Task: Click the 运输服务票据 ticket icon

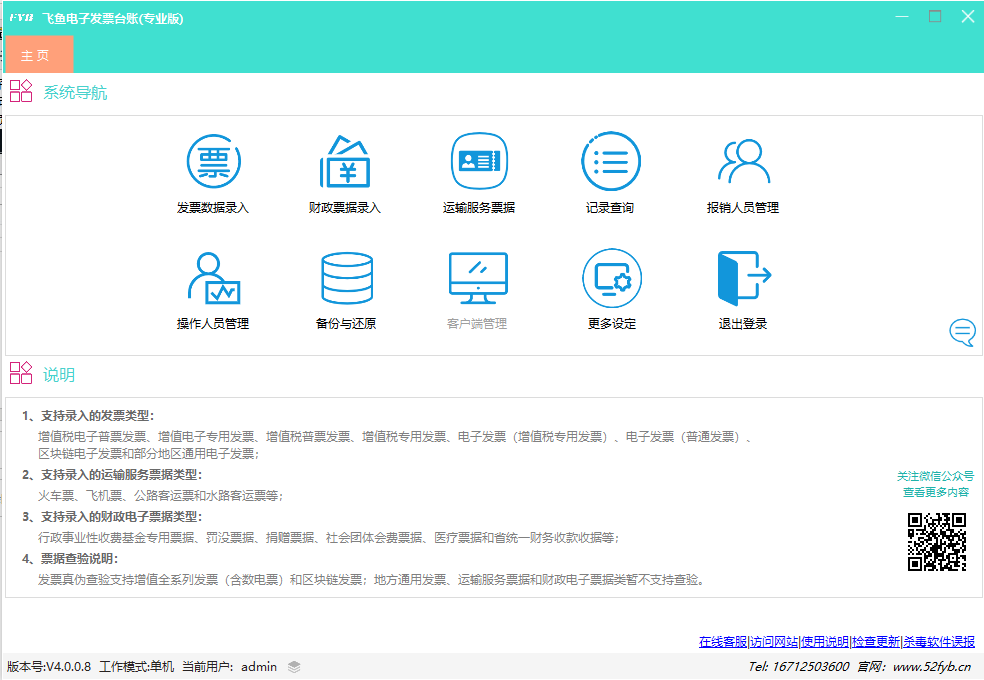Action: [479, 162]
